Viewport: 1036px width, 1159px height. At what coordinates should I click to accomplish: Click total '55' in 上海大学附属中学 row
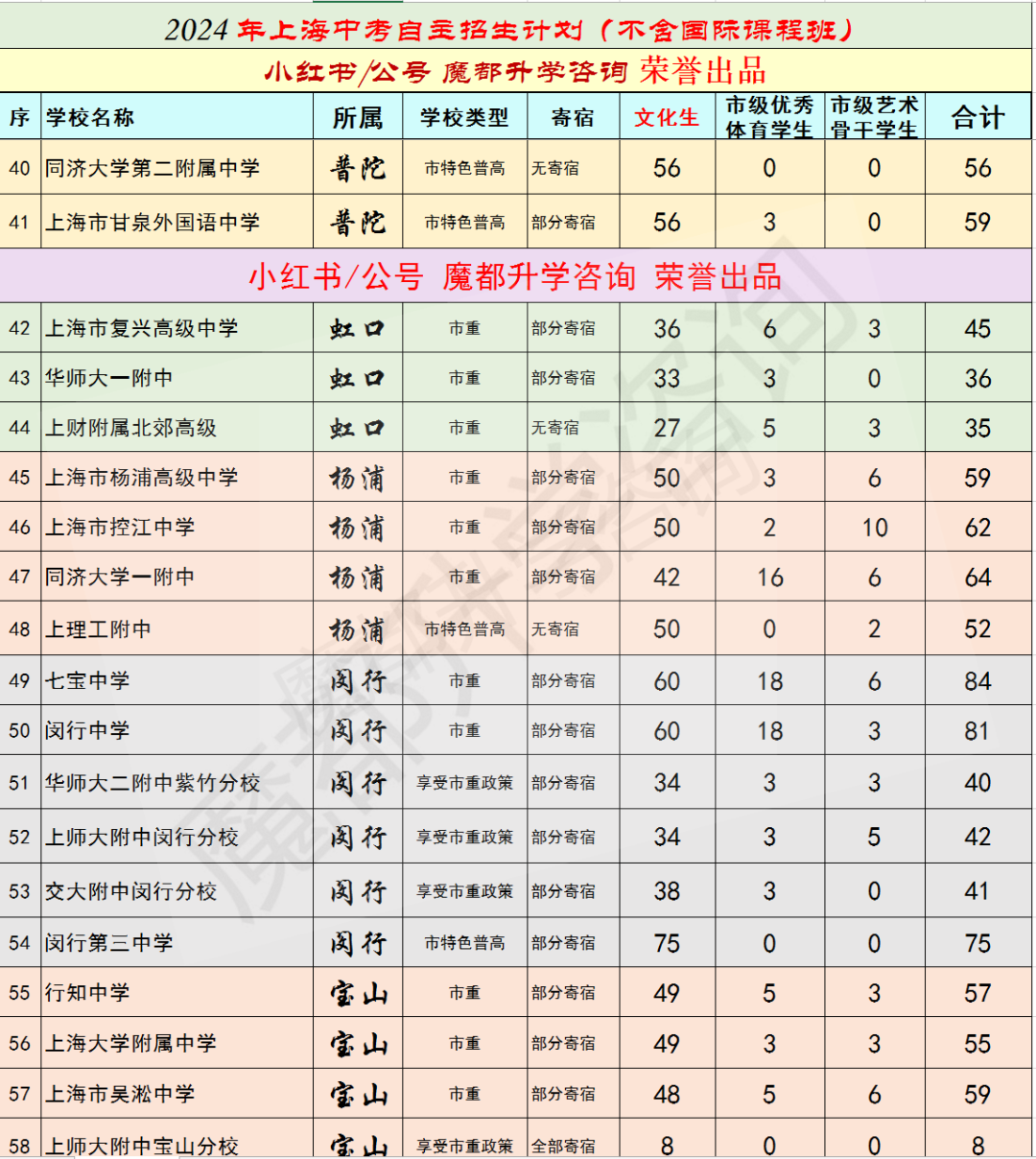click(x=977, y=1044)
